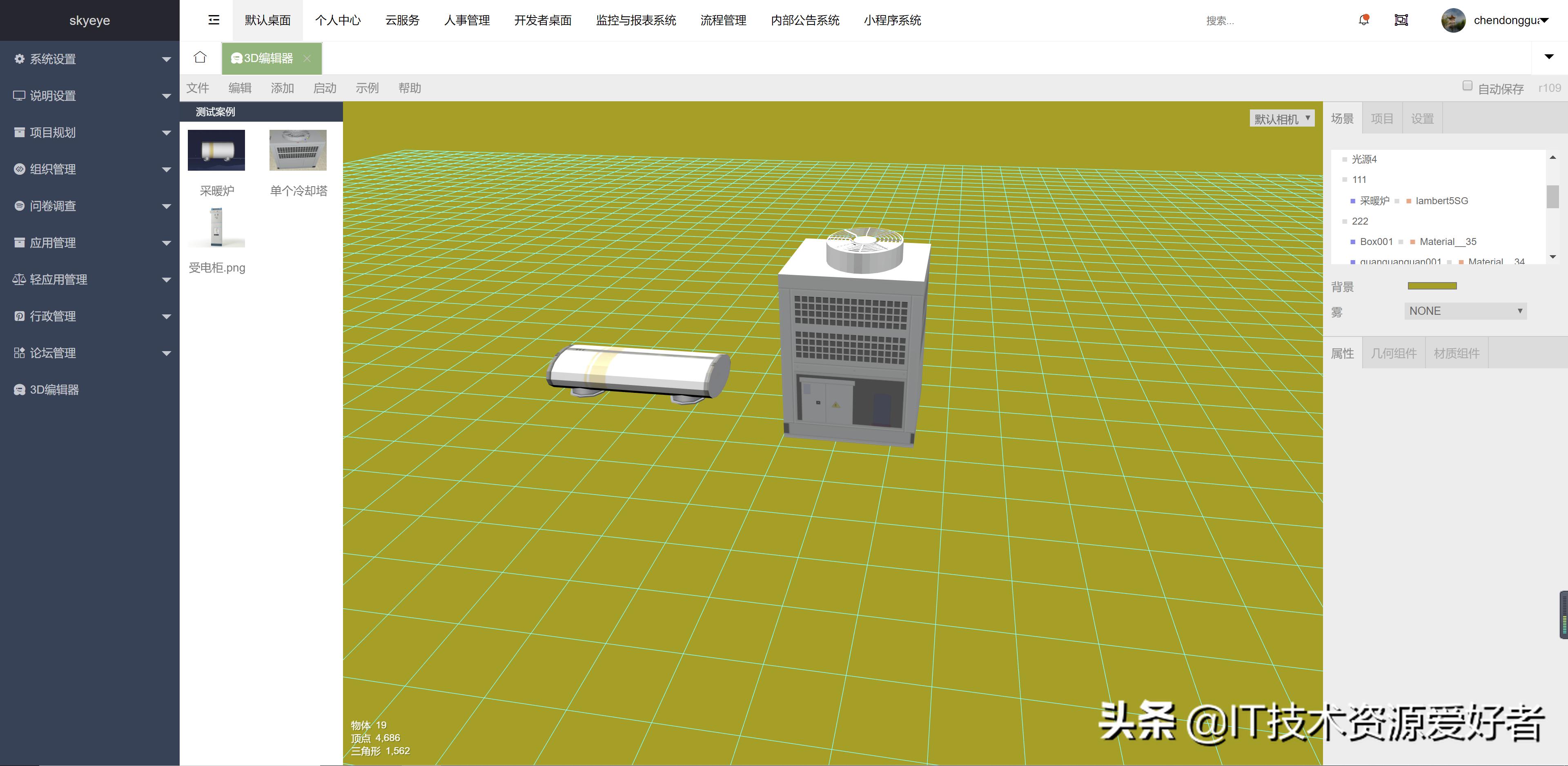Screen dimensions: 1568x766
Task: Select the 采暖炉 thumbnail in 测试案例
Action: [x=216, y=150]
